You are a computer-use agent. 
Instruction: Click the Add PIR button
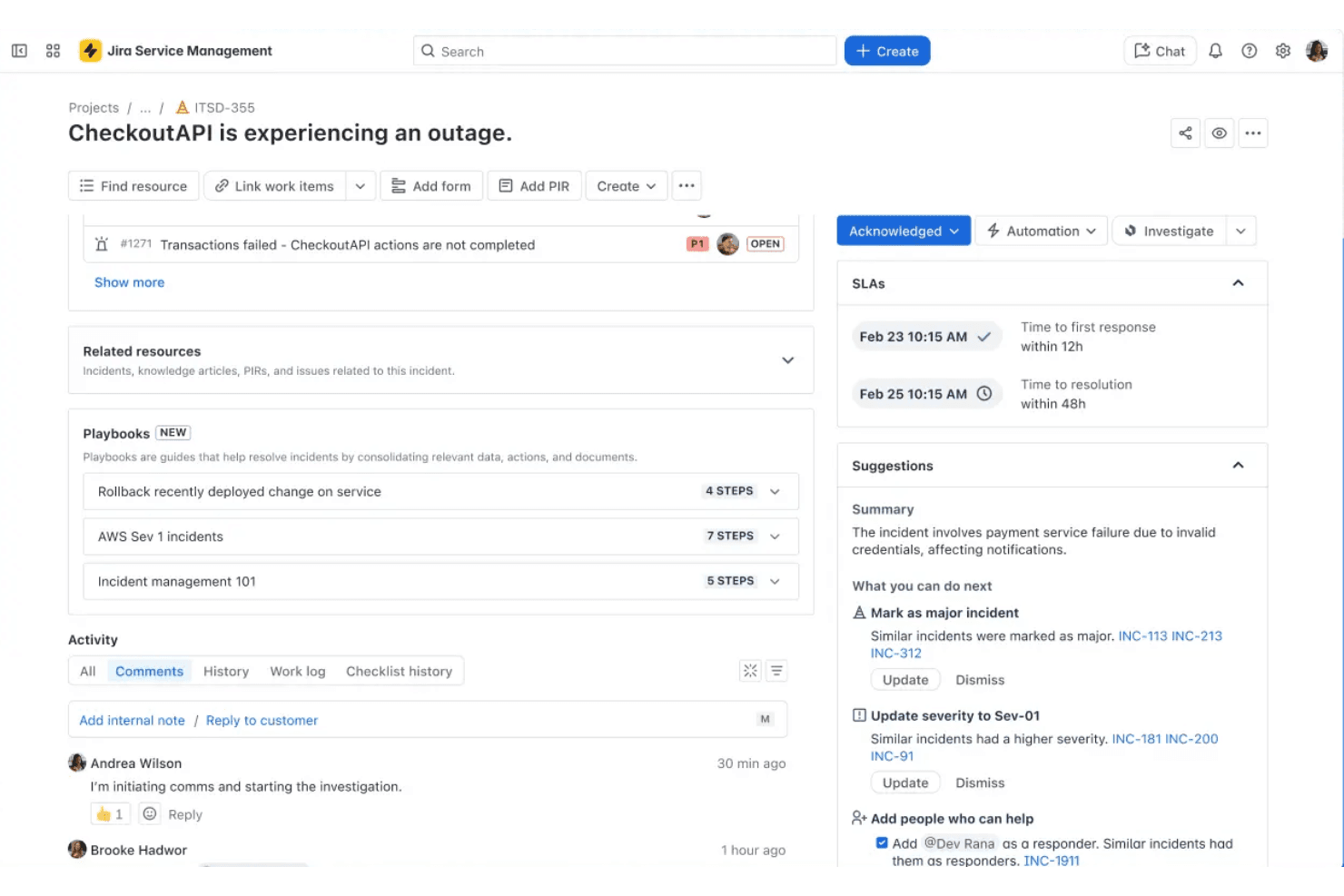[x=534, y=186]
